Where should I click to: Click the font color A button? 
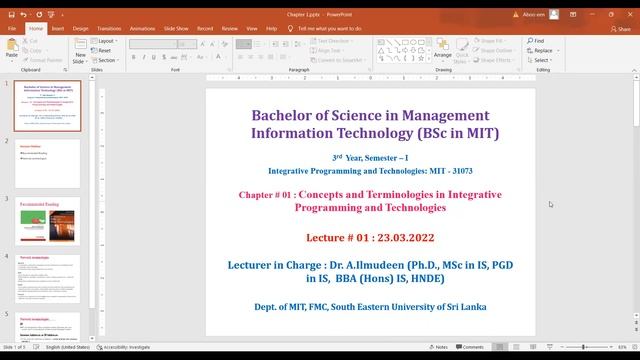218,57
